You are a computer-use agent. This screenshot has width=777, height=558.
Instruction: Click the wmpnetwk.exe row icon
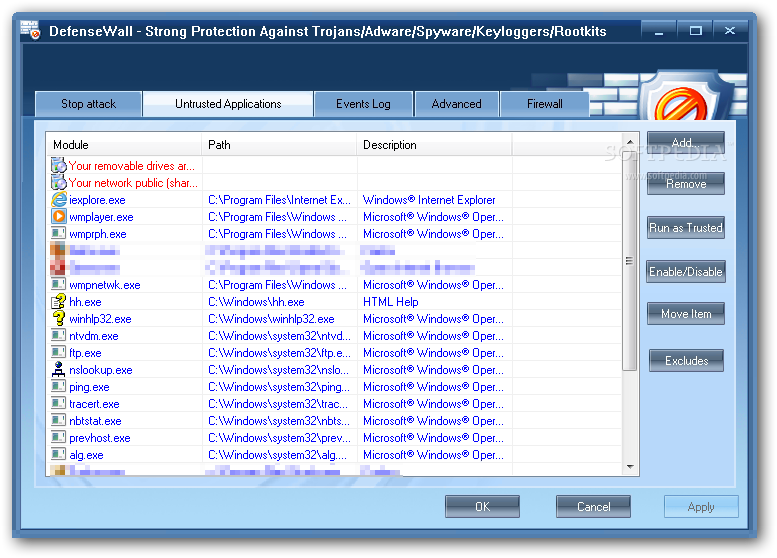[x=58, y=284]
